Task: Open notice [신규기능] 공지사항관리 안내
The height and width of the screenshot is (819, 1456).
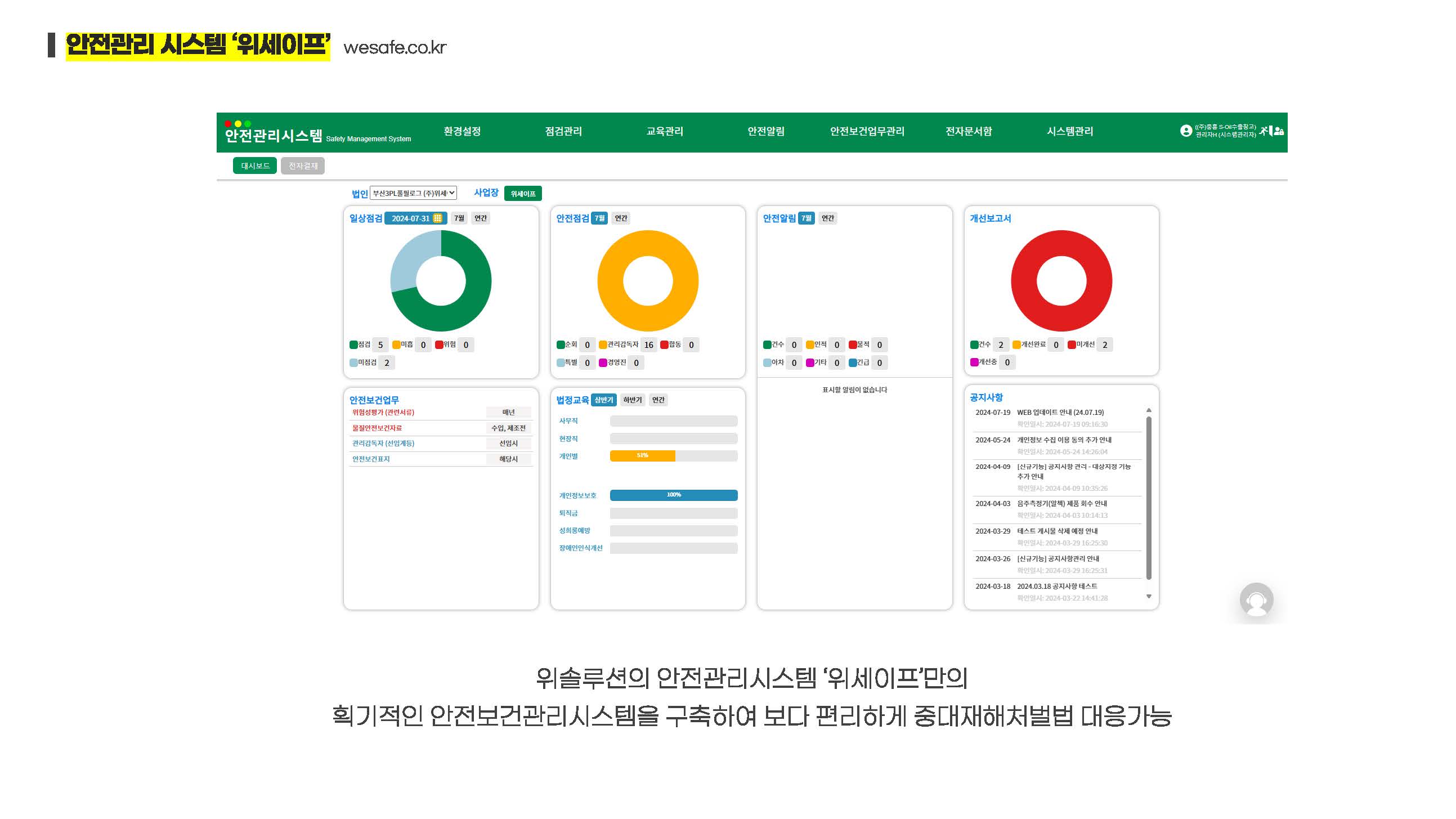Action: pyautogui.click(x=1058, y=559)
